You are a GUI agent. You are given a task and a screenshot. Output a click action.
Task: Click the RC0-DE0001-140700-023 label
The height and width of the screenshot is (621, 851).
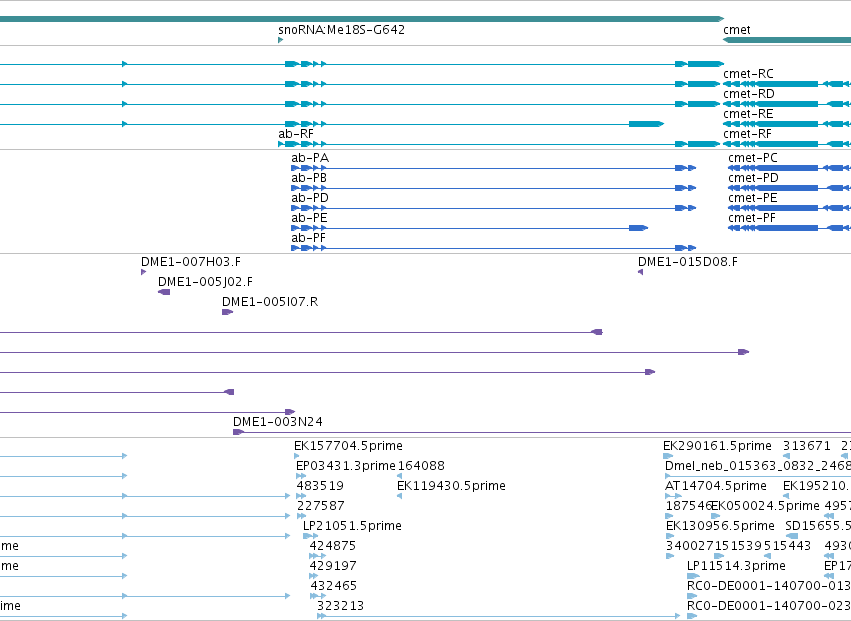tap(769, 606)
